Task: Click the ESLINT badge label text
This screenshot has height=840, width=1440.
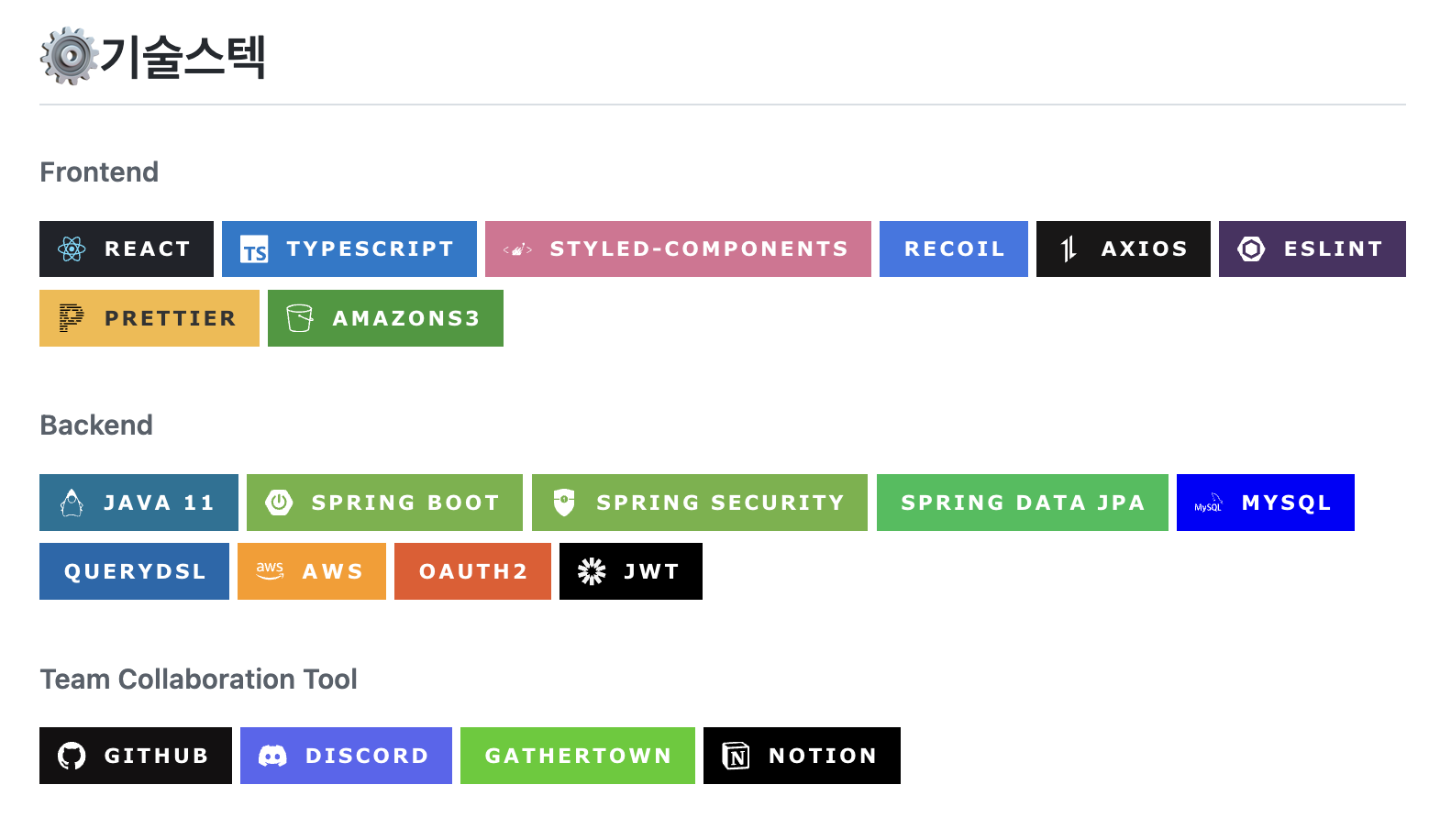Action: 1333,249
